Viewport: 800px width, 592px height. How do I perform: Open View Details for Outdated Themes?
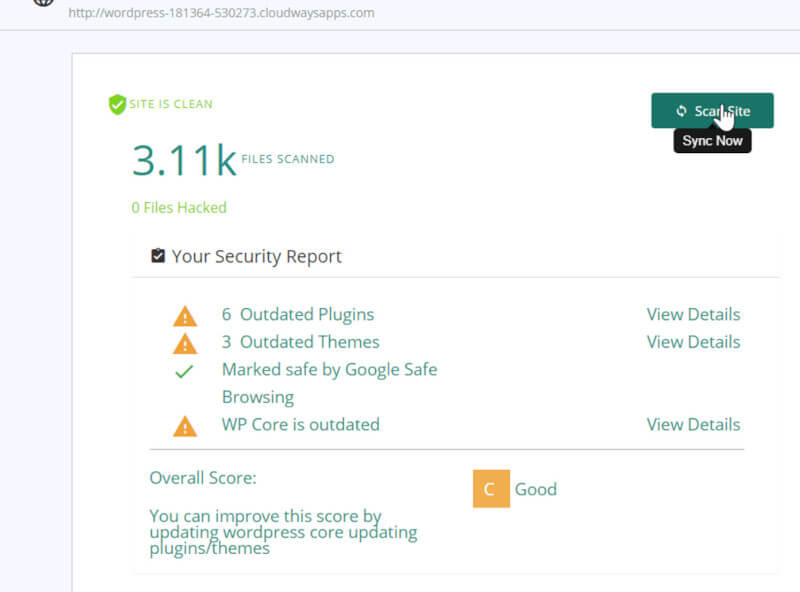(693, 342)
